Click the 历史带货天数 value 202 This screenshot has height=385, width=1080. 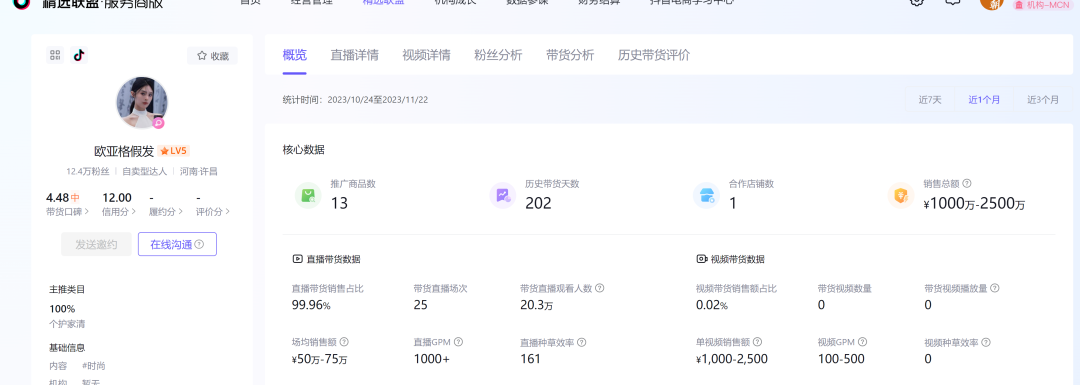click(539, 203)
